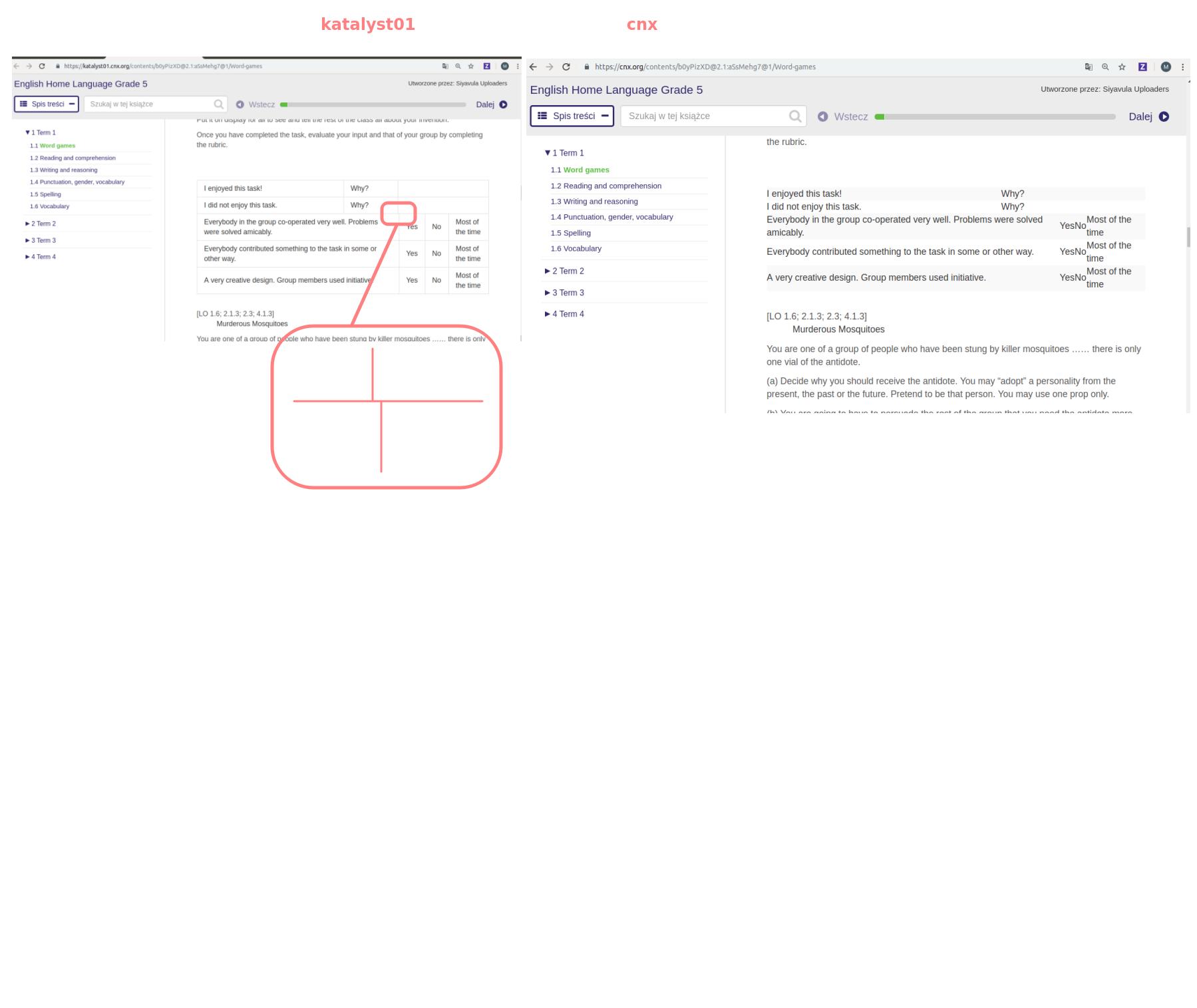Click the Google Translate icon in the address bar
Viewport: 1197px width, 1008px height.
pos(1089,67)
